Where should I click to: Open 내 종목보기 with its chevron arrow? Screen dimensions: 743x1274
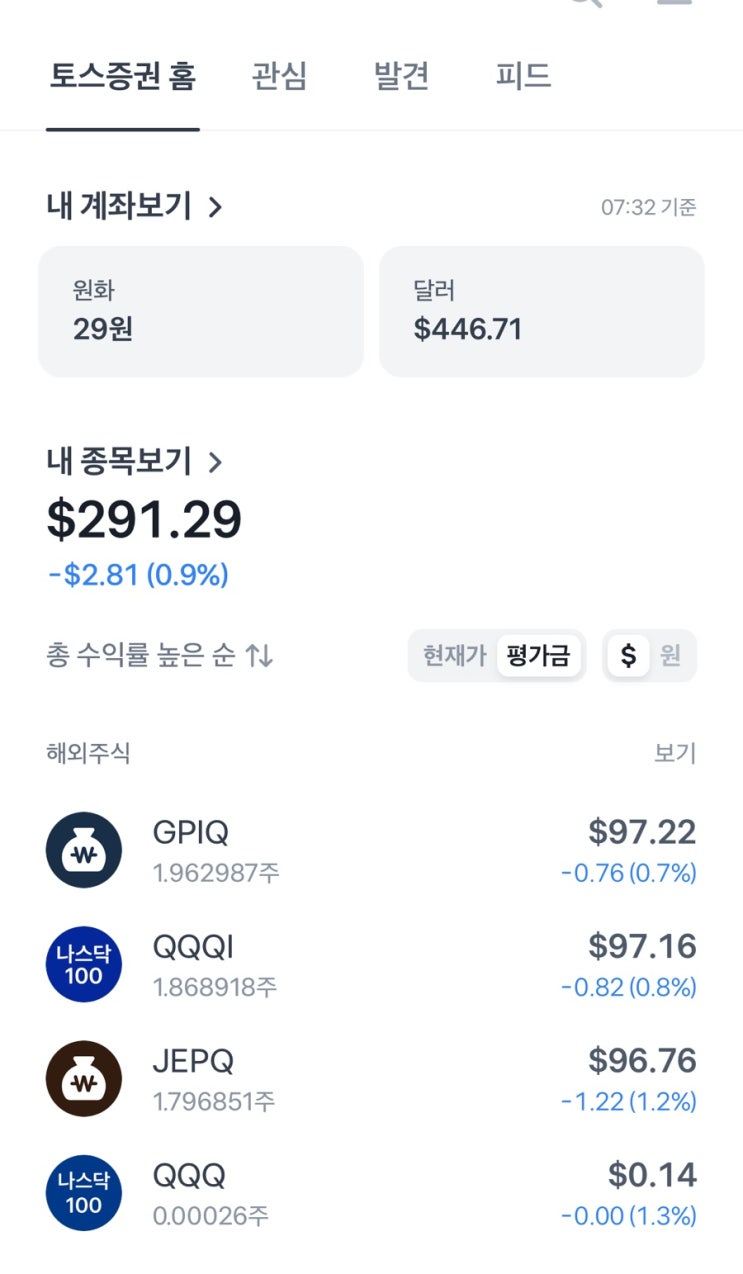click(216, 462)
